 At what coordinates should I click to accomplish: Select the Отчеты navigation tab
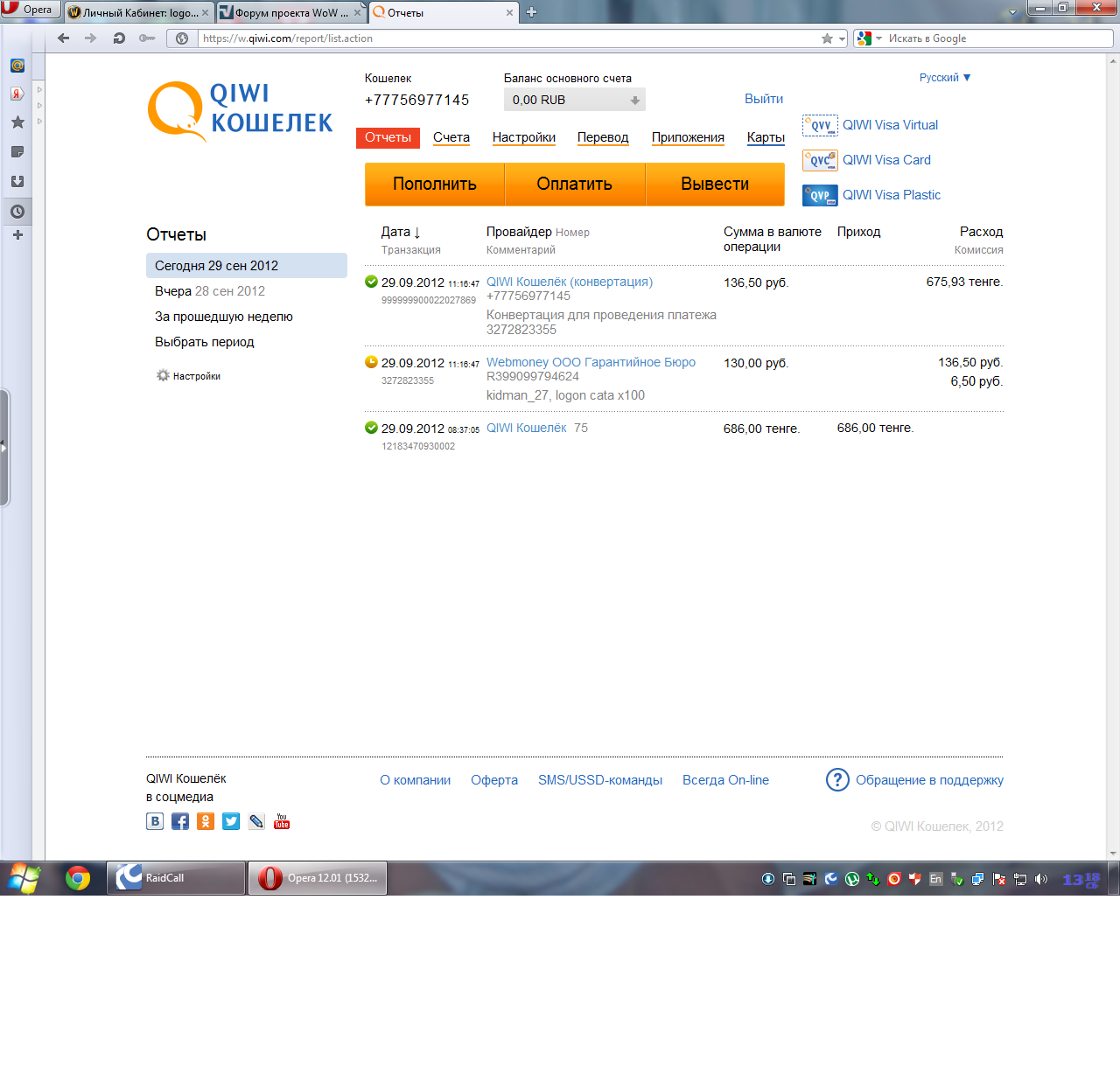(388, 137)
